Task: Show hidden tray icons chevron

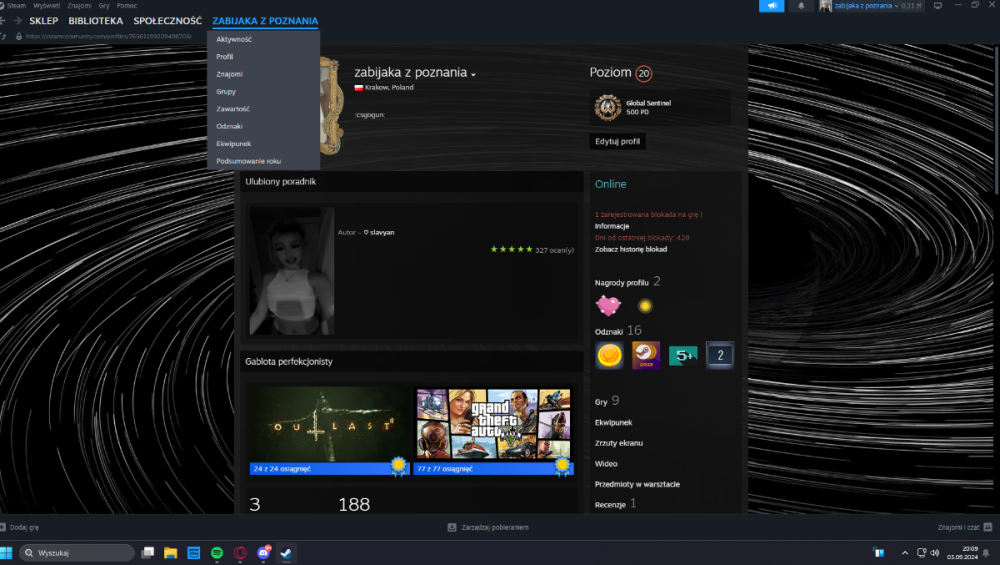Action: (x=904, y=553)
